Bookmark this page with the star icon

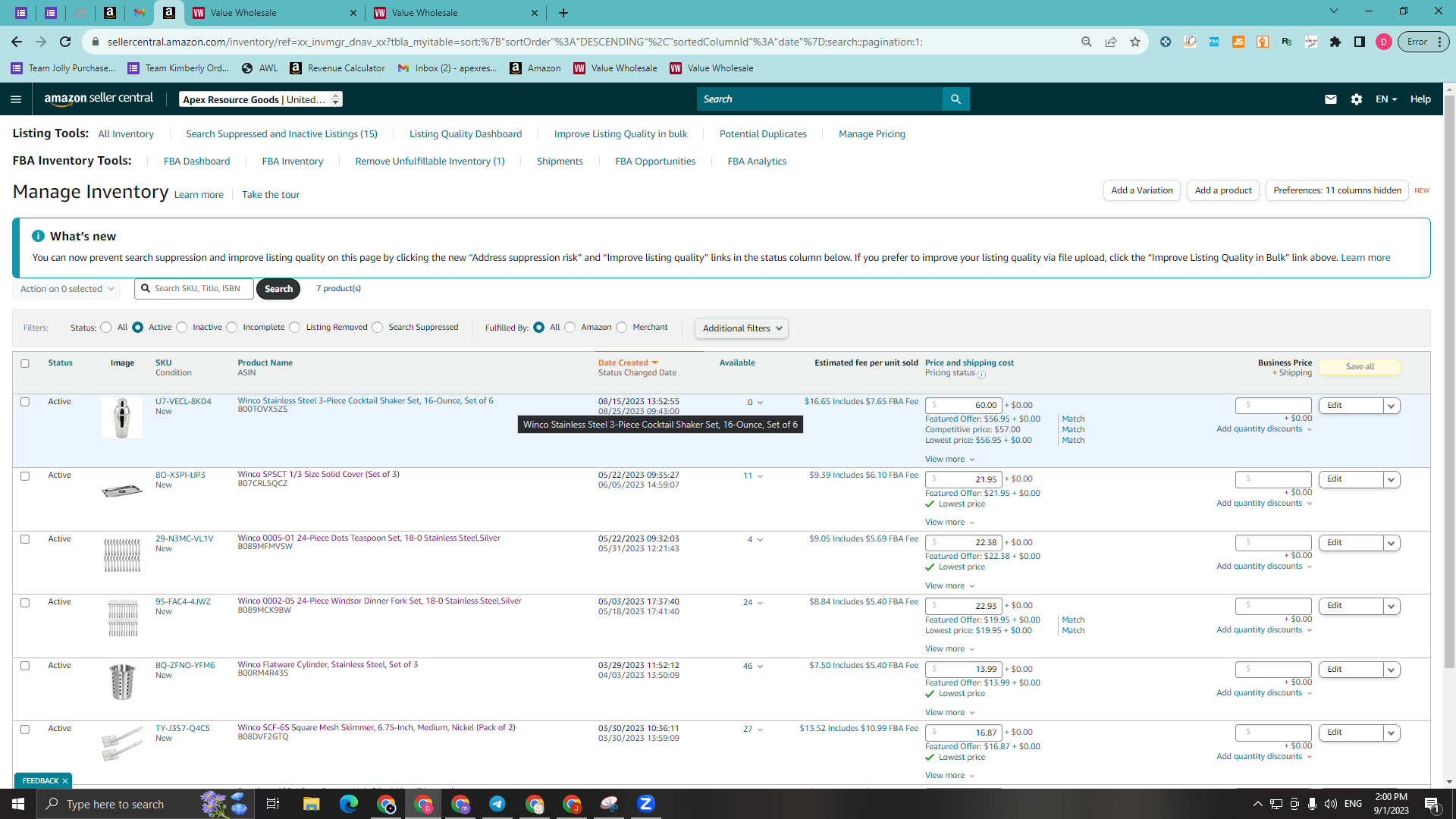click(1135, 42)
